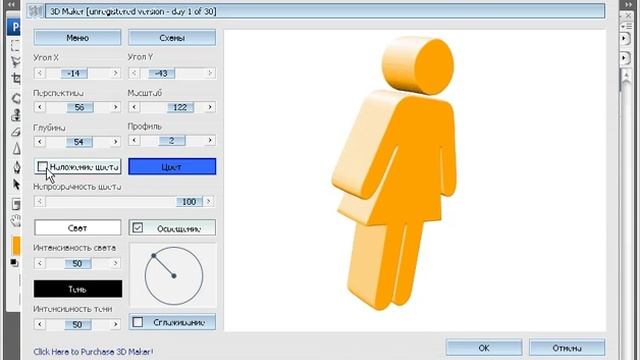Confirm with the OK button
This screenshot has height=360, width=640.
[484, 348]
